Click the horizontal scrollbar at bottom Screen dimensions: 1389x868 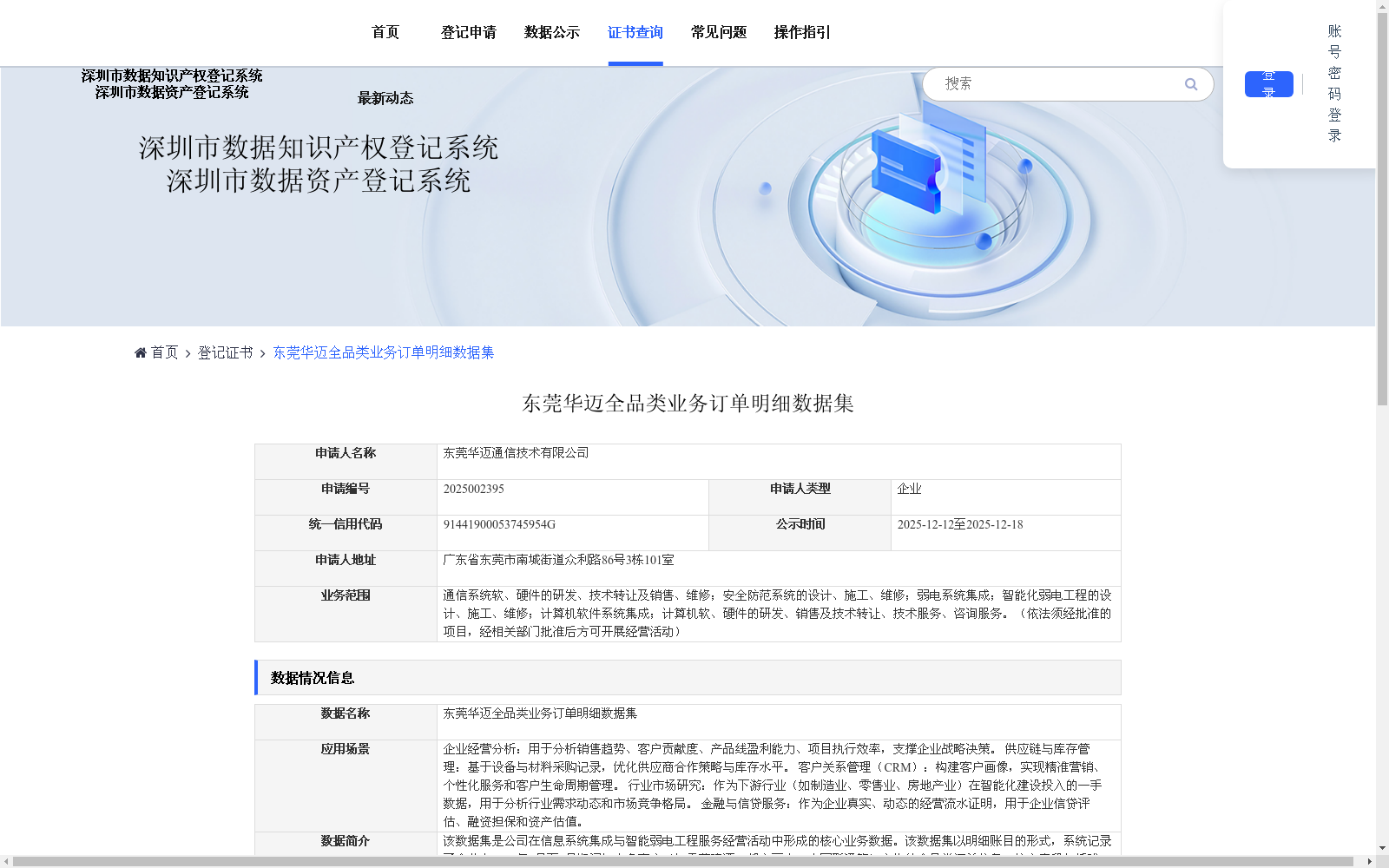tap(682, 861)
